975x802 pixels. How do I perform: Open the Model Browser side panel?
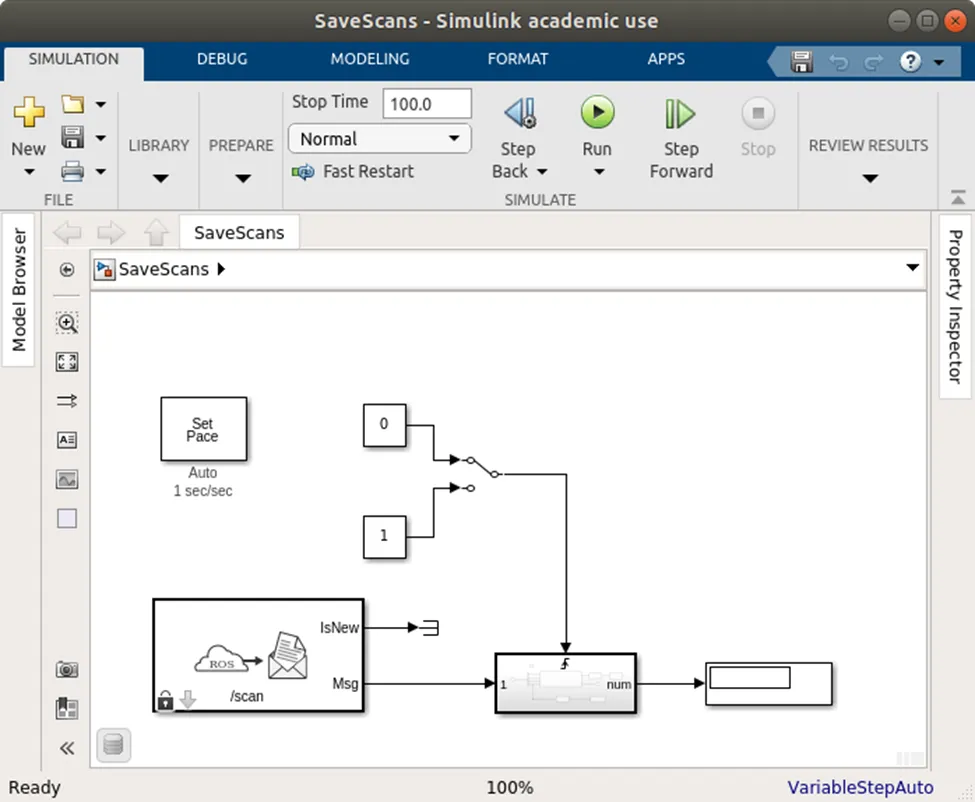click(x=19, y=290)
